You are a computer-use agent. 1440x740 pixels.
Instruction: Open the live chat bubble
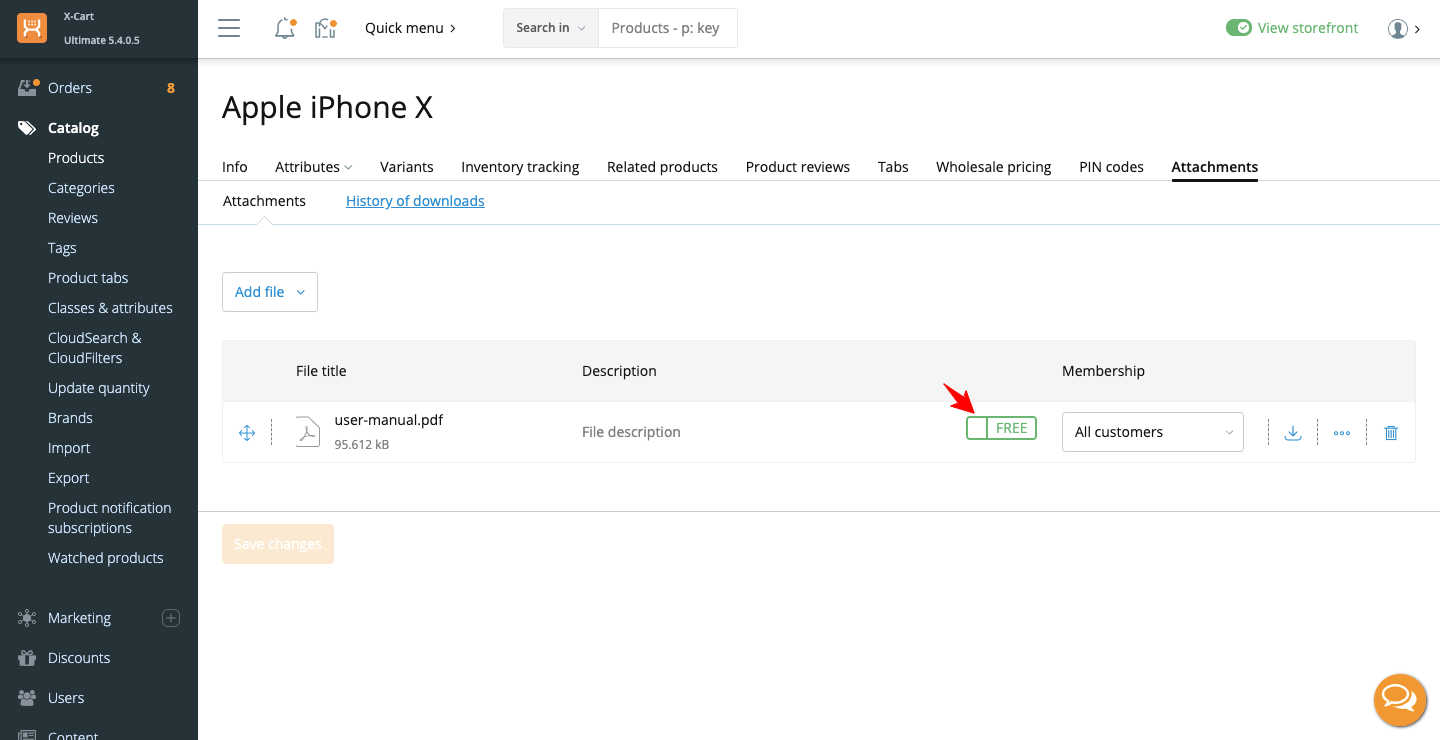(1399, 699)
